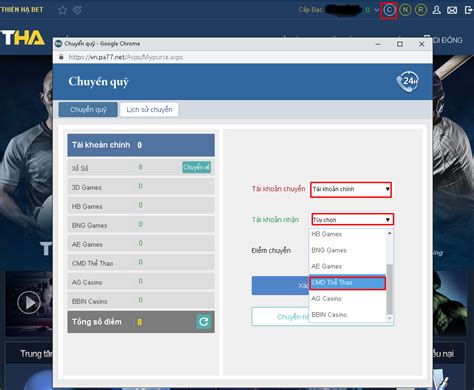Click the star favorite icon in header
The height and width of the screenshot is (390, 474).
click(62, 10)
